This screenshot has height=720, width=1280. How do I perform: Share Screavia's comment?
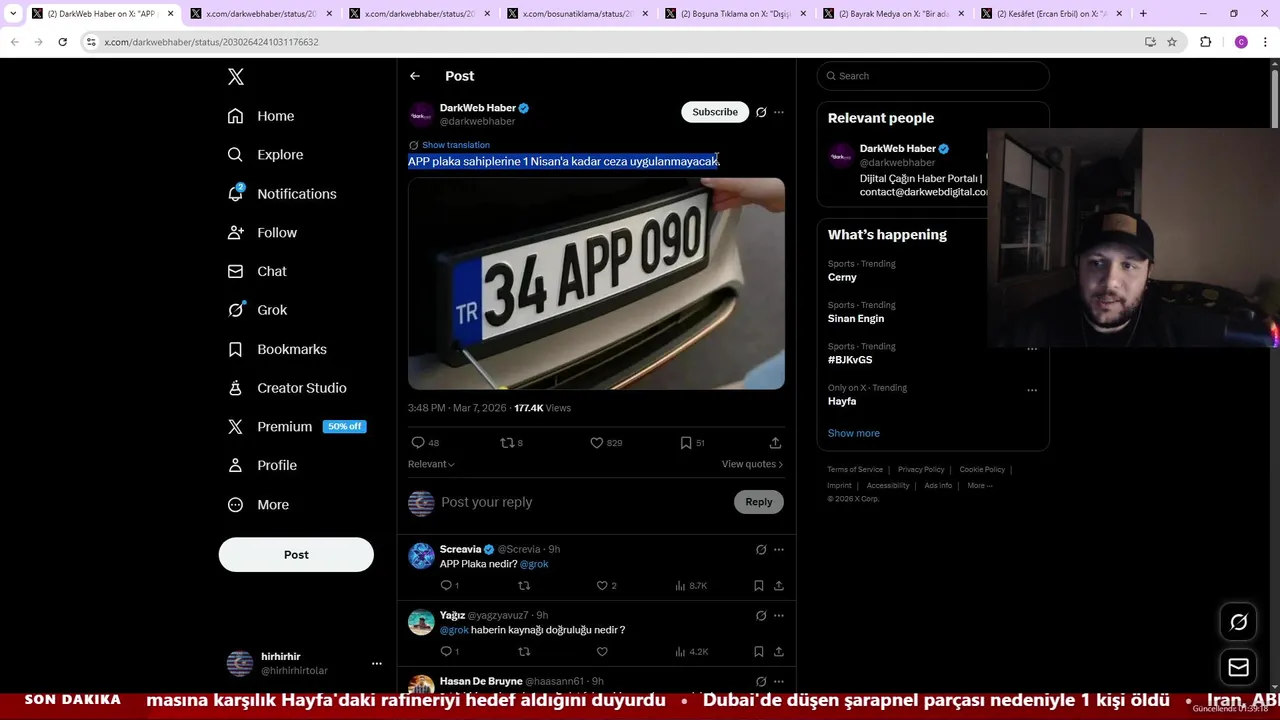click(x=779, y=586)
